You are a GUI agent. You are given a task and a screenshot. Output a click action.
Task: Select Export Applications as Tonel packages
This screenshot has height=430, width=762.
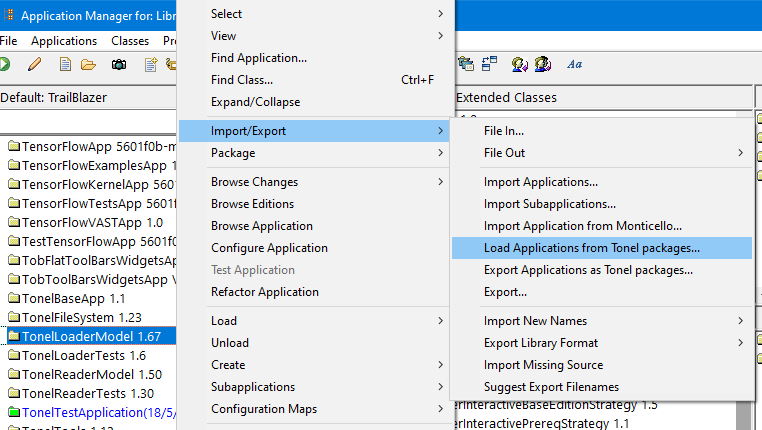pos(588,270)
